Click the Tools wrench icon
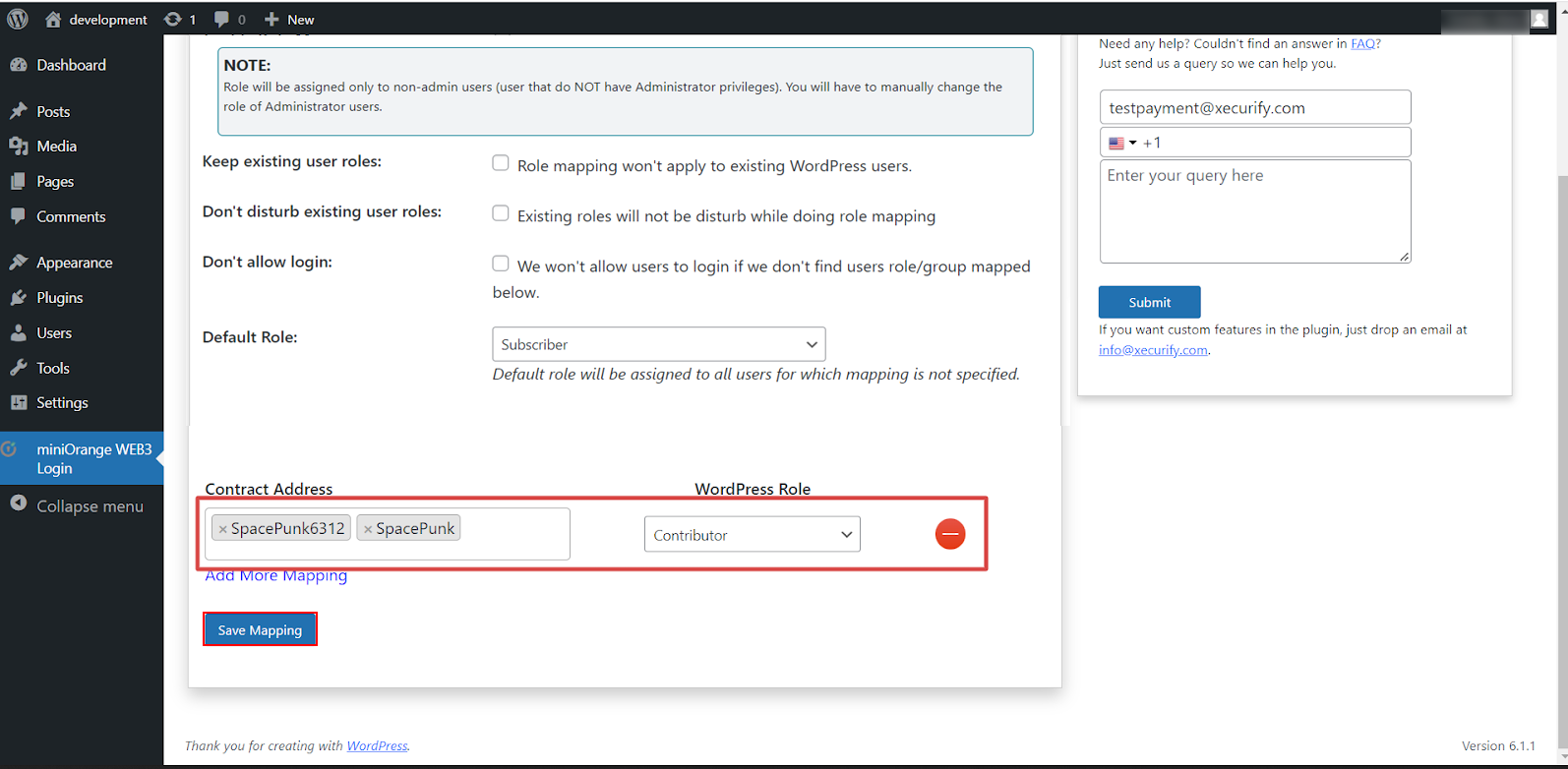 pos(19,368)
